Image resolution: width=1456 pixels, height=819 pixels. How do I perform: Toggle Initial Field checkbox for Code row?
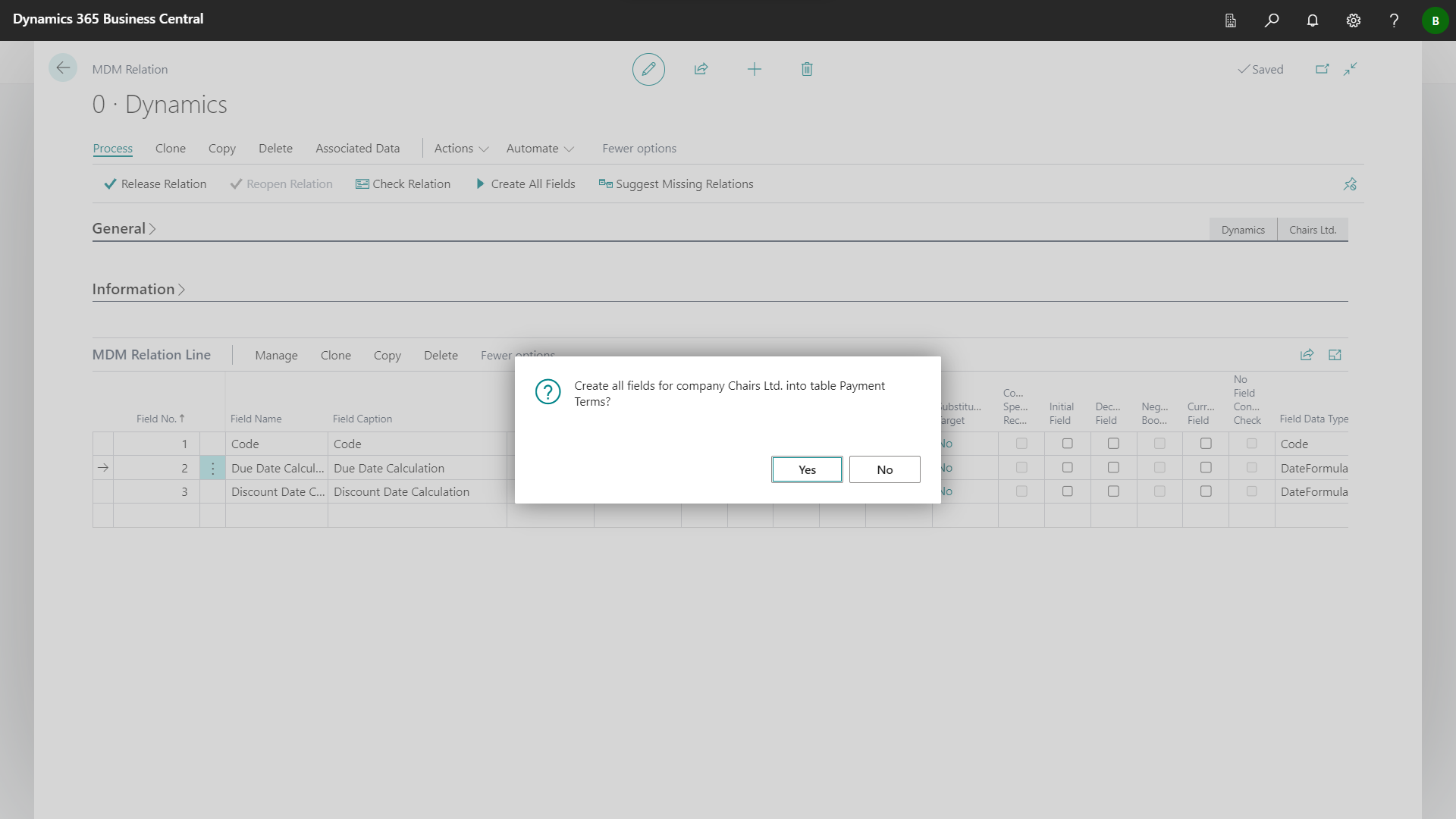1068,444
